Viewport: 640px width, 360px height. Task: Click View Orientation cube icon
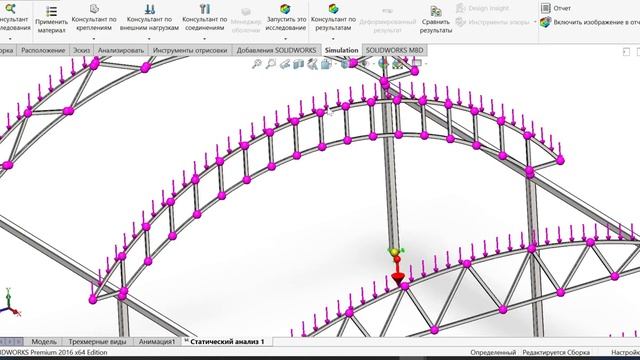326,64
